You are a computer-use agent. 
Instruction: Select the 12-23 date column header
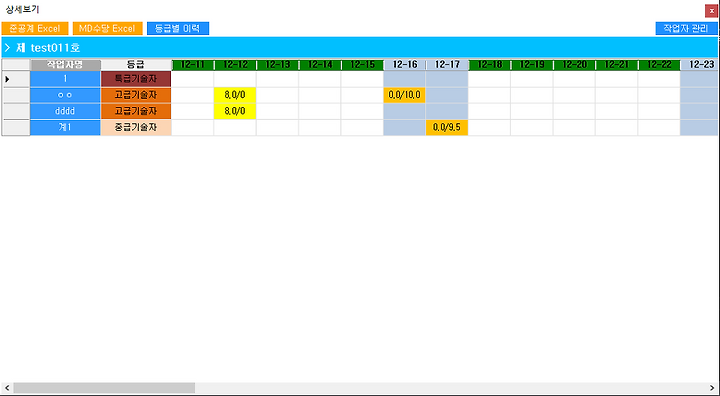coord(700,65)
